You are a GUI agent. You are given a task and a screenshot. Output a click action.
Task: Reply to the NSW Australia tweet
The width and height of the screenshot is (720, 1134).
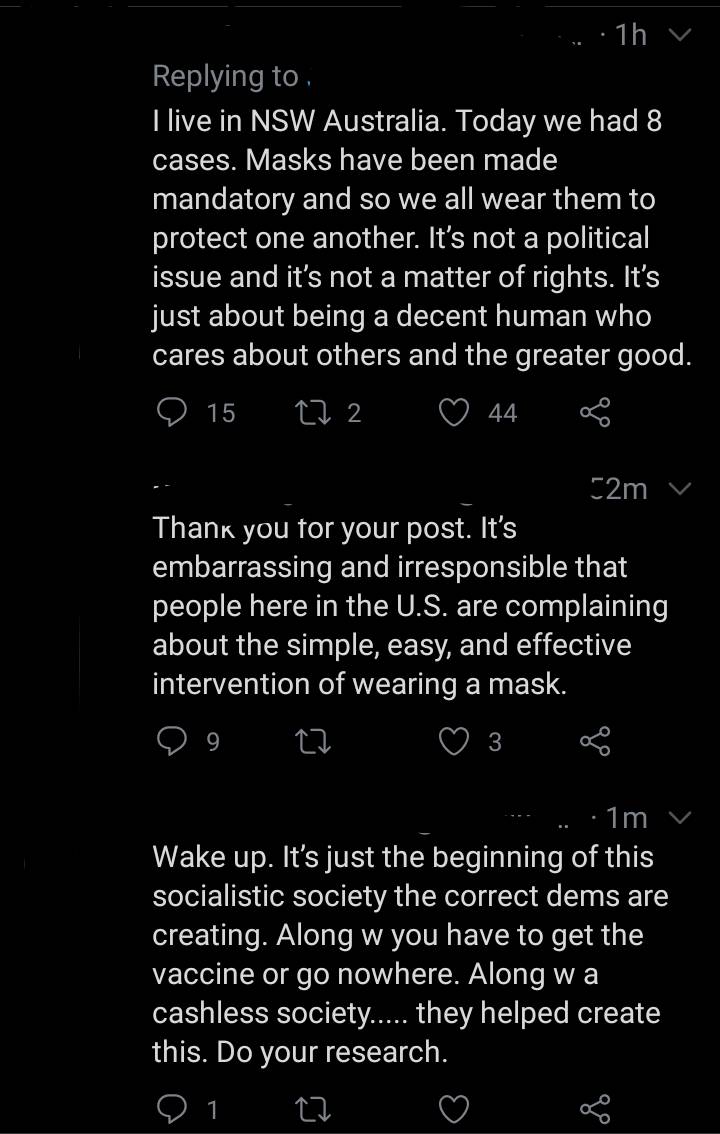pyautogui.click(x=173, y=412)
